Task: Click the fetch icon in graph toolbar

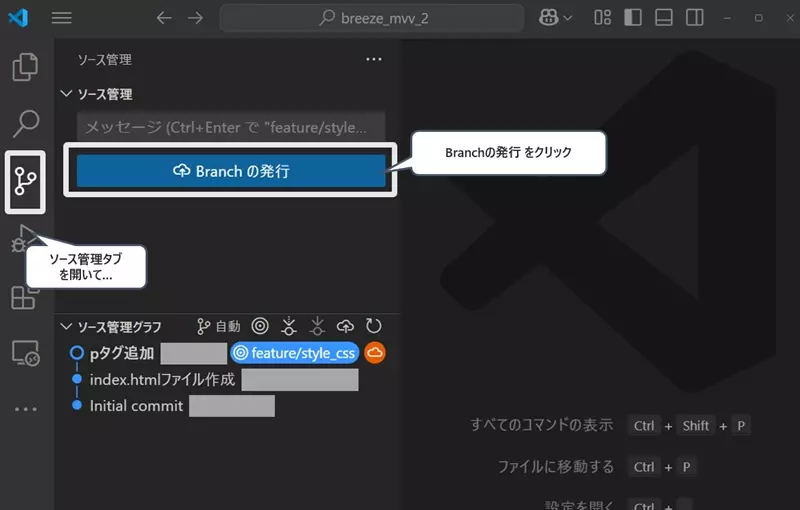Action: click(289, 326)
